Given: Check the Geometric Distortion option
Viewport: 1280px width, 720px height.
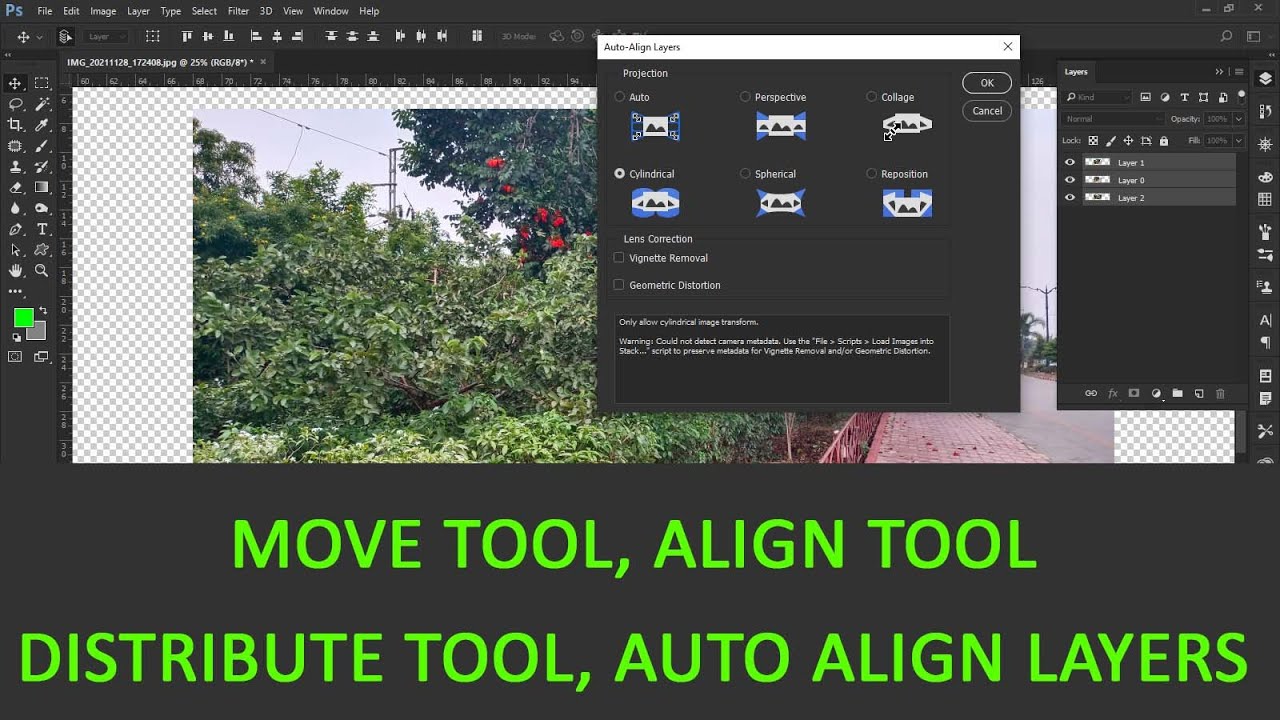Looking at the screenshot, I should pyautogui.click(x=619, y=285).
